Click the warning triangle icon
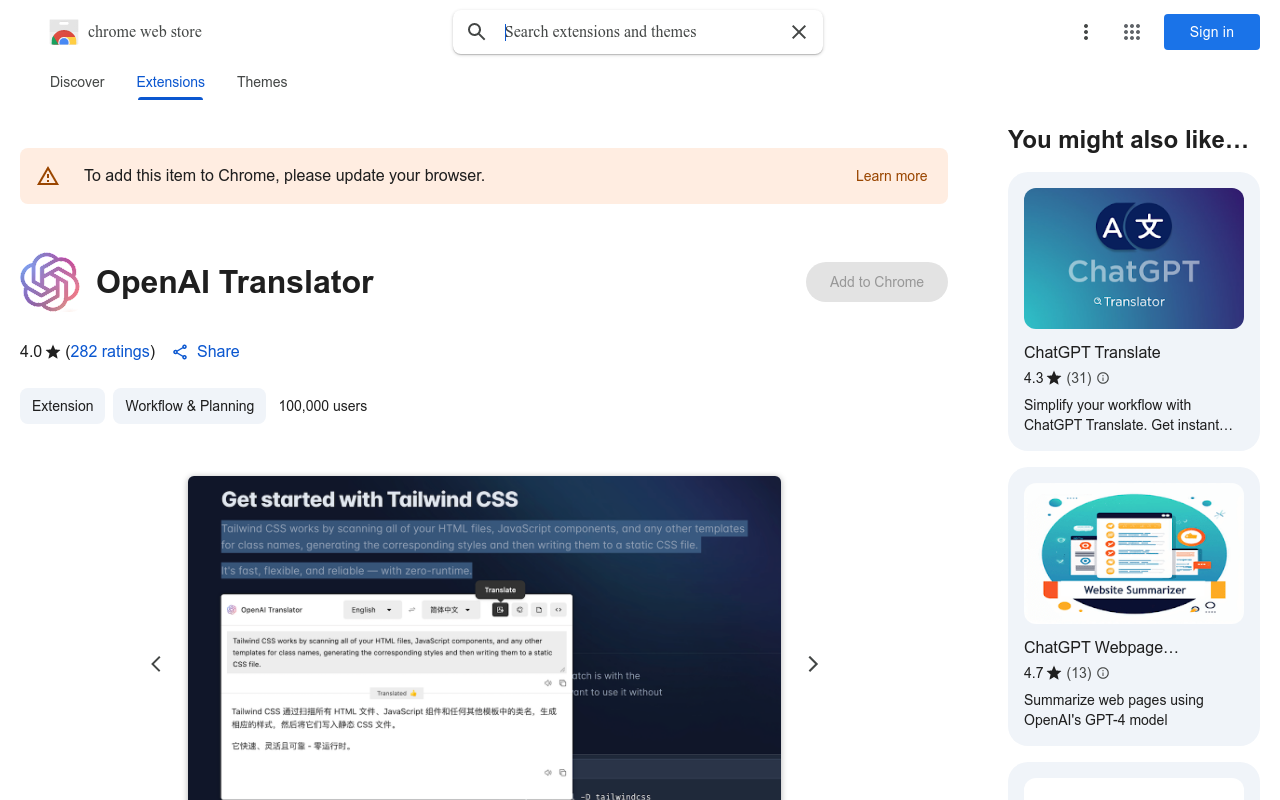1280x800 pixels. (48, 176)
